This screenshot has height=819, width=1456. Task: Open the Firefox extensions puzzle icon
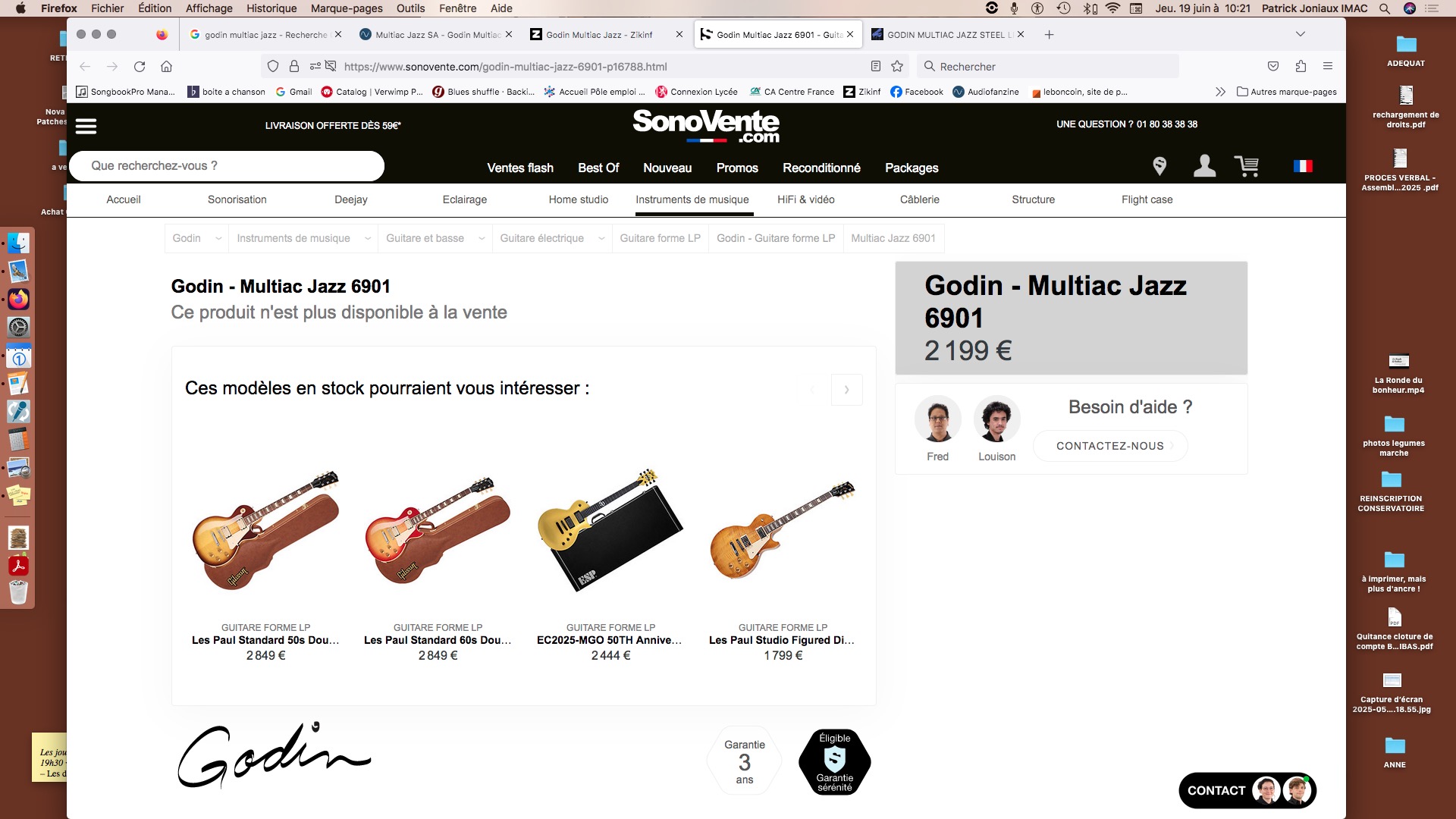pyautogui.click(x=1301, y=67)
